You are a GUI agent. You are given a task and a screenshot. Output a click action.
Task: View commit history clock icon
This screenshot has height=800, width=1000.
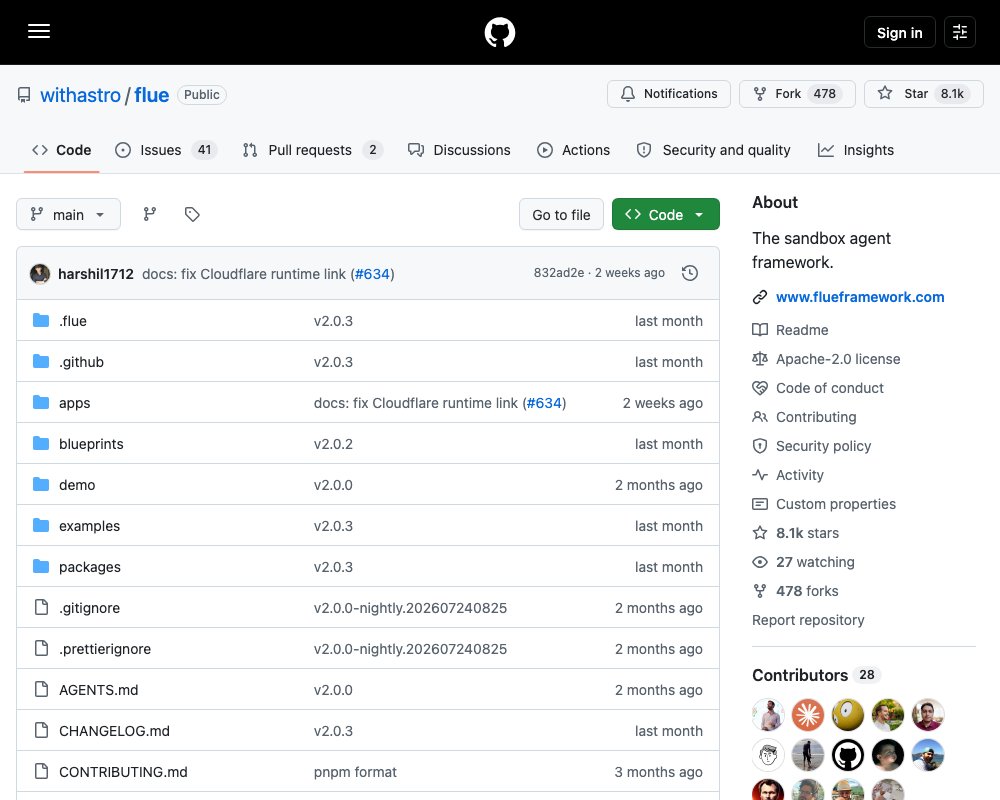[x=689, y=273]
